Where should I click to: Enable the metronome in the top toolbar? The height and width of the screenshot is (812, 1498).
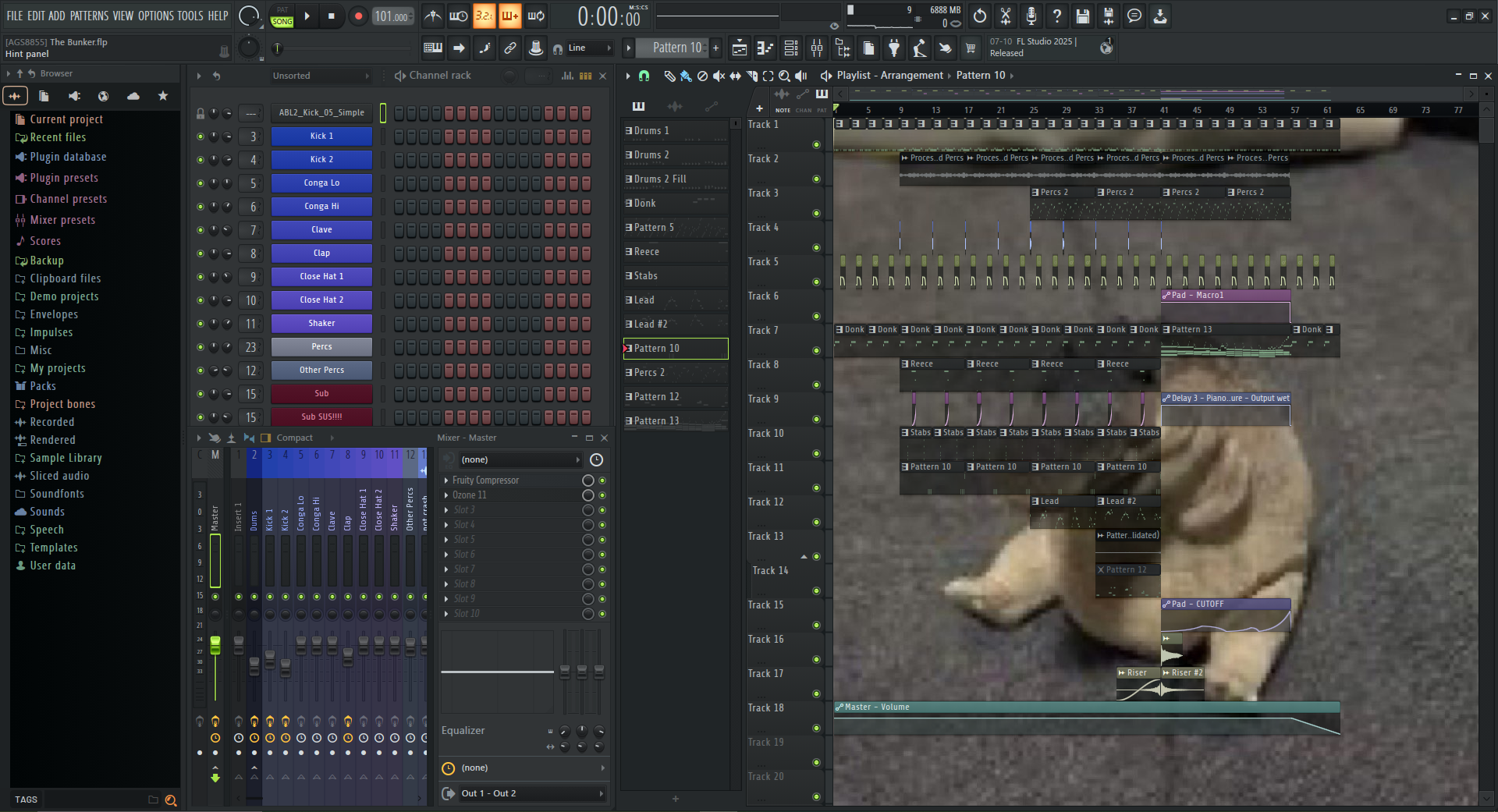click(x=433, y=16)
